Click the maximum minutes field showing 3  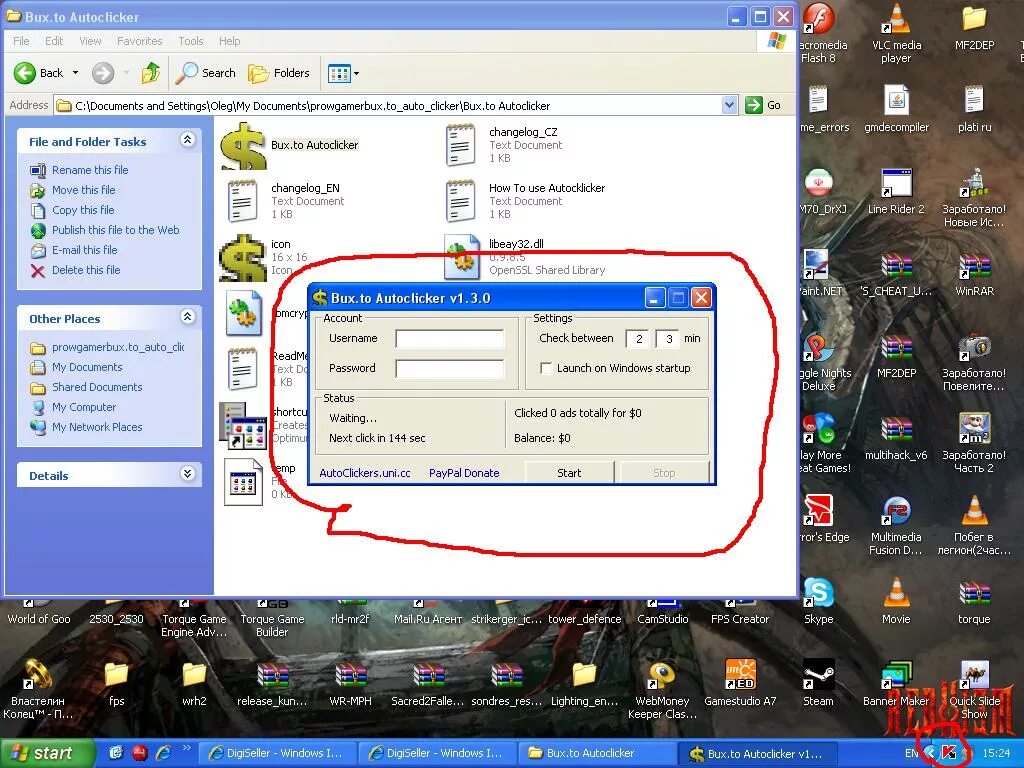667,339
